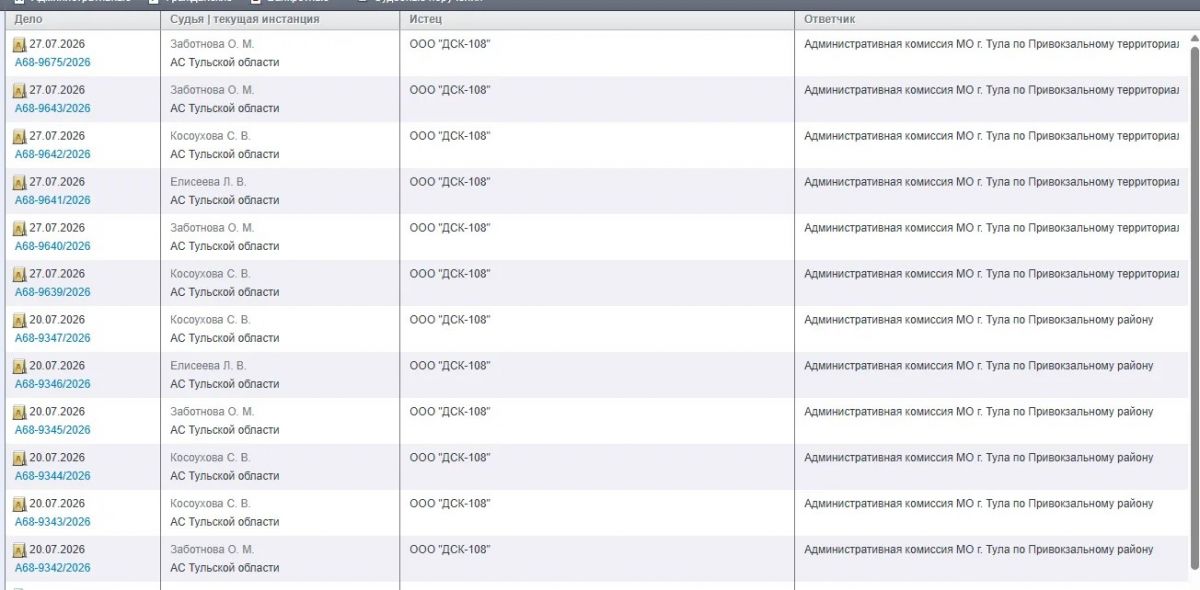Screen dimensions: 1200x590
Task: Click the case icon in the A68-9643/2026 row
Action: [x=19, y=91]
